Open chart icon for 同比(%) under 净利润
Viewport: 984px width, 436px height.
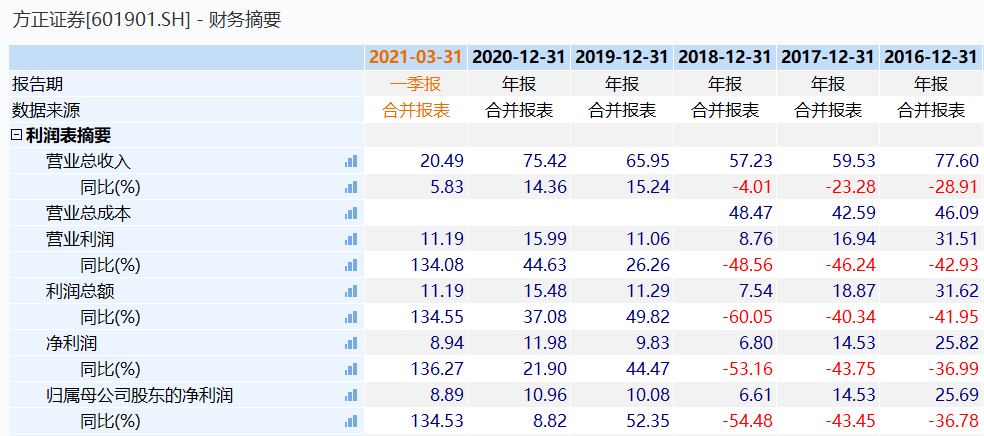tap(351, 370)
